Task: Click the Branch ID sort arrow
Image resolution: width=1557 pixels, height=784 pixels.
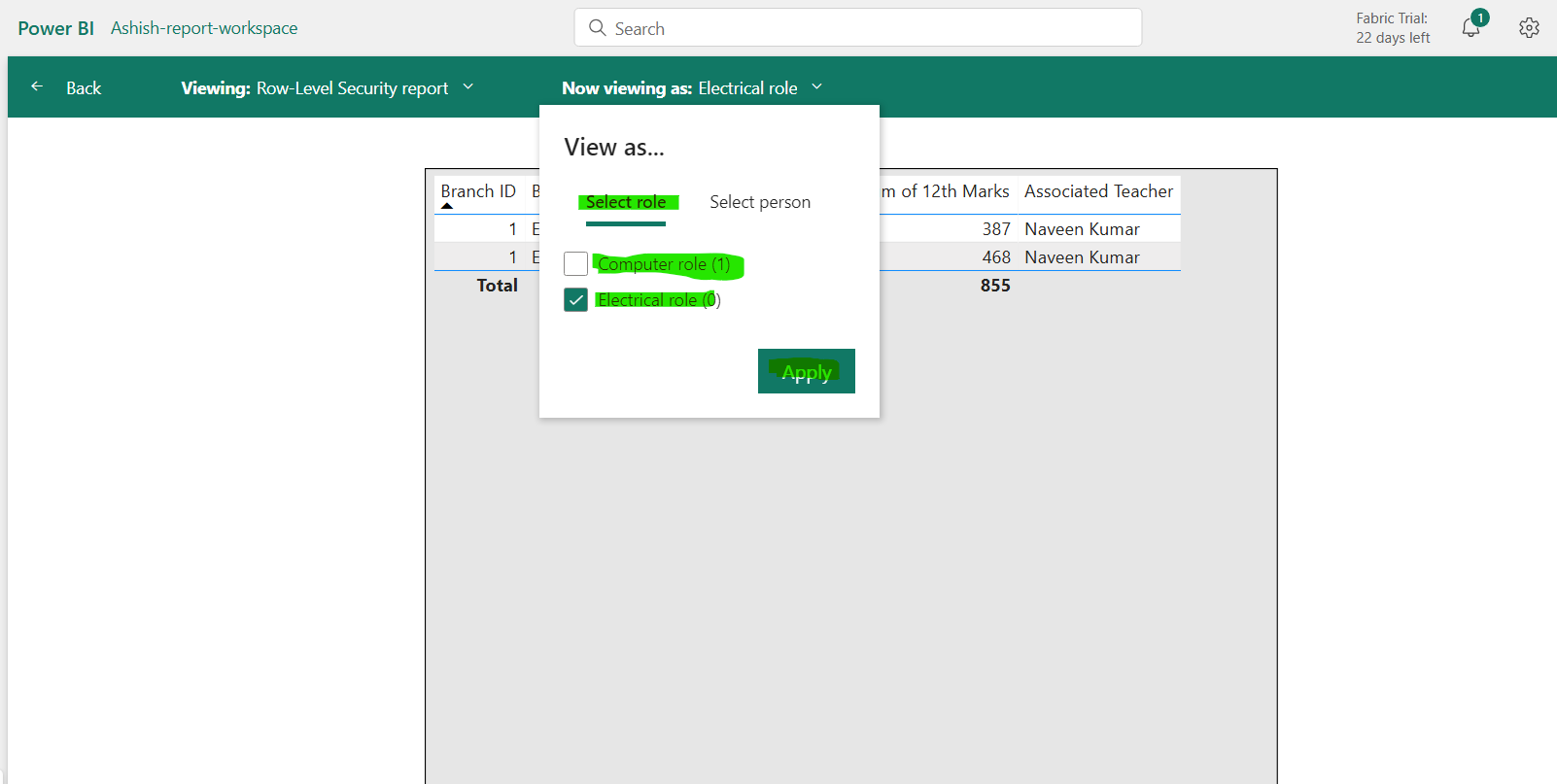Action: 447,206
